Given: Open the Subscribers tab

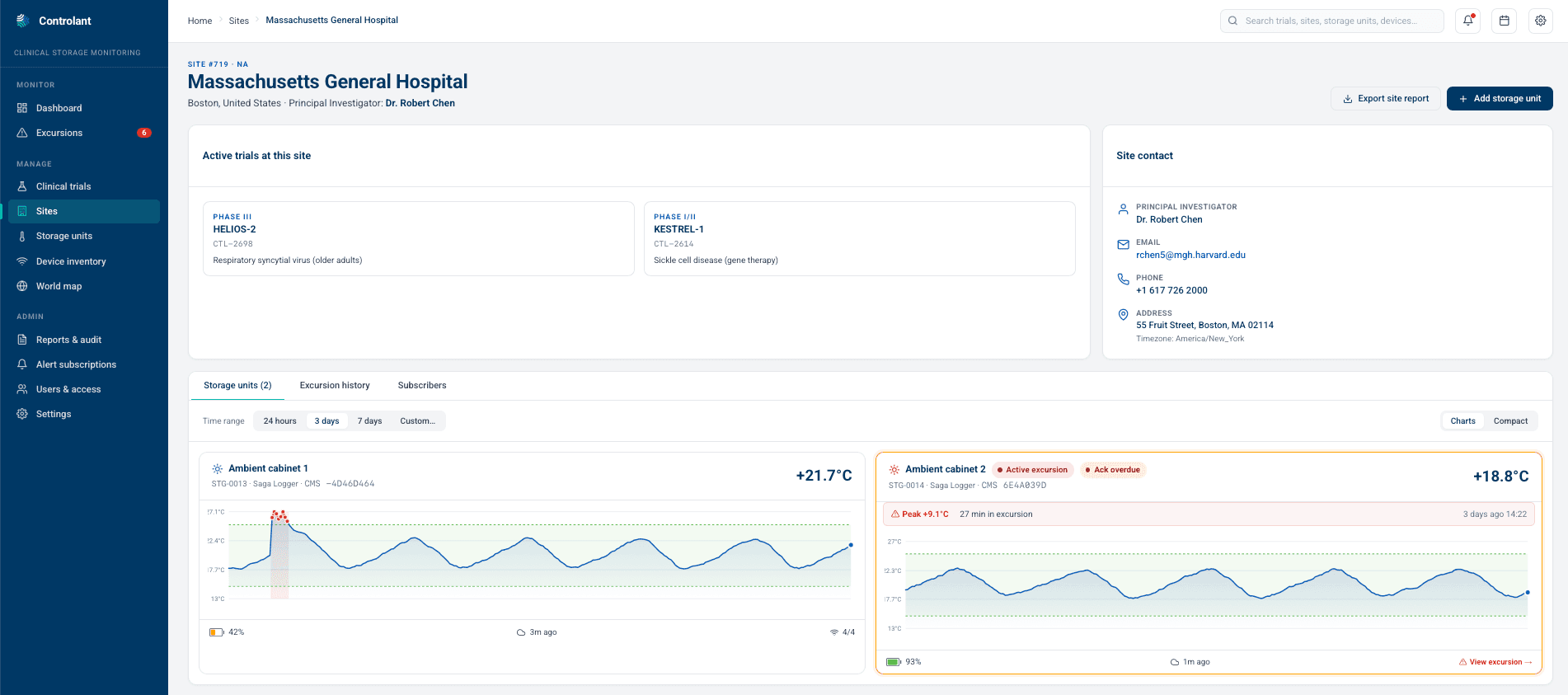Looking at the screenshot, I should pyautogui.click(x=422, y=386).
